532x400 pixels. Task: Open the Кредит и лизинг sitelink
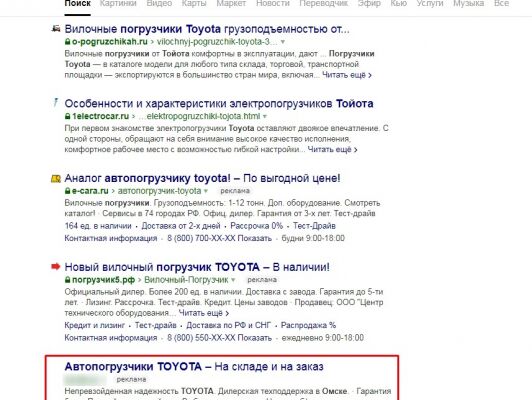[x=95, y=325]
